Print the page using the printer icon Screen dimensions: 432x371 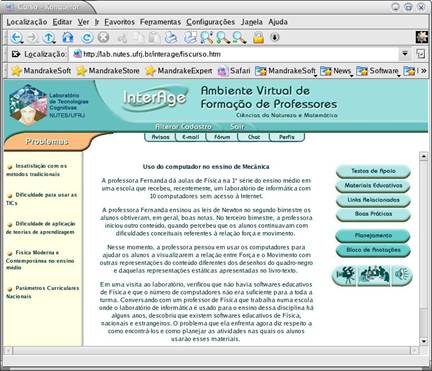(171, 38)
